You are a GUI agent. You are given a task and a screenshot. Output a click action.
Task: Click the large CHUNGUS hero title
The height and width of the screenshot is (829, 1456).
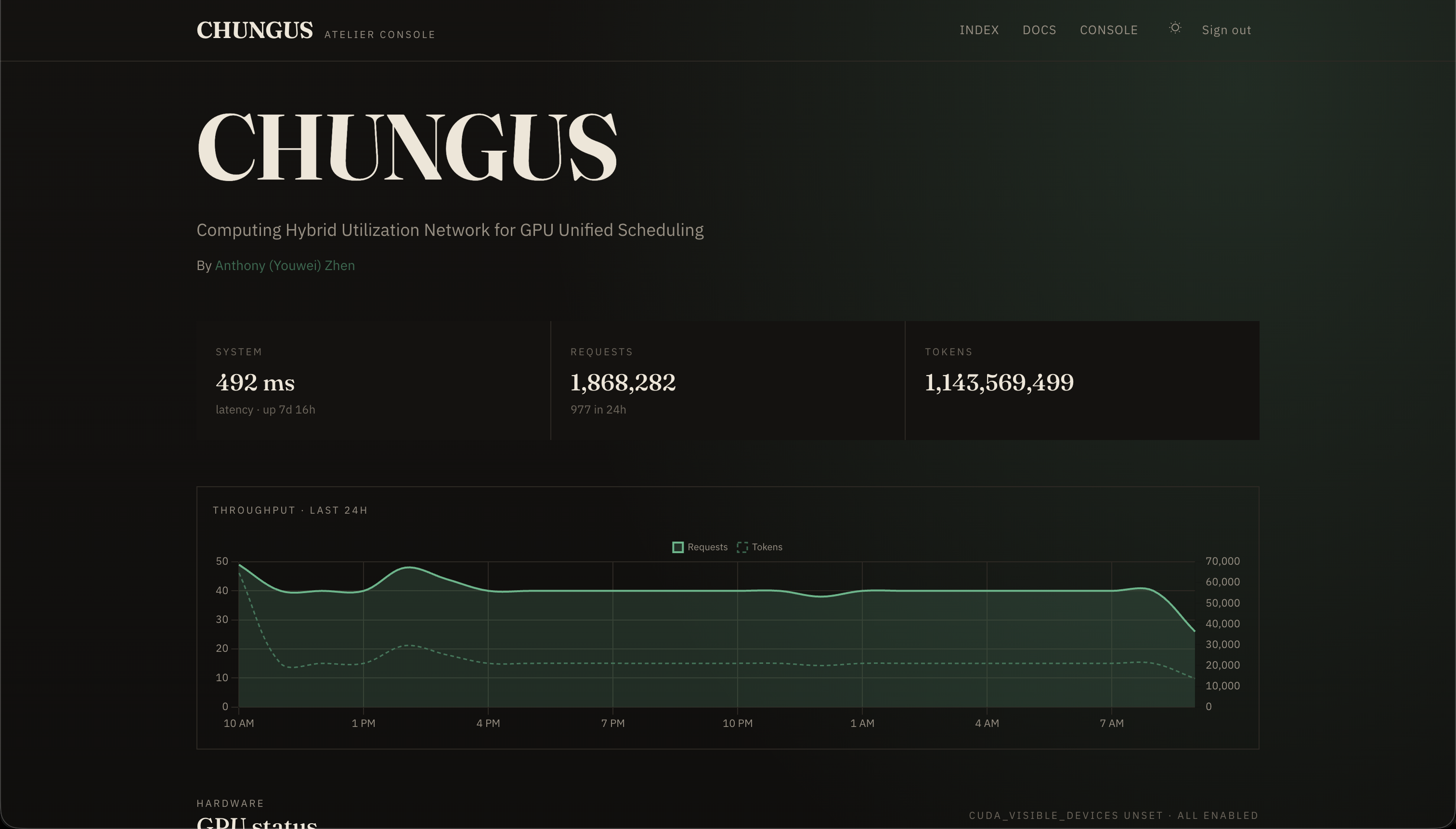coord(407,147)
